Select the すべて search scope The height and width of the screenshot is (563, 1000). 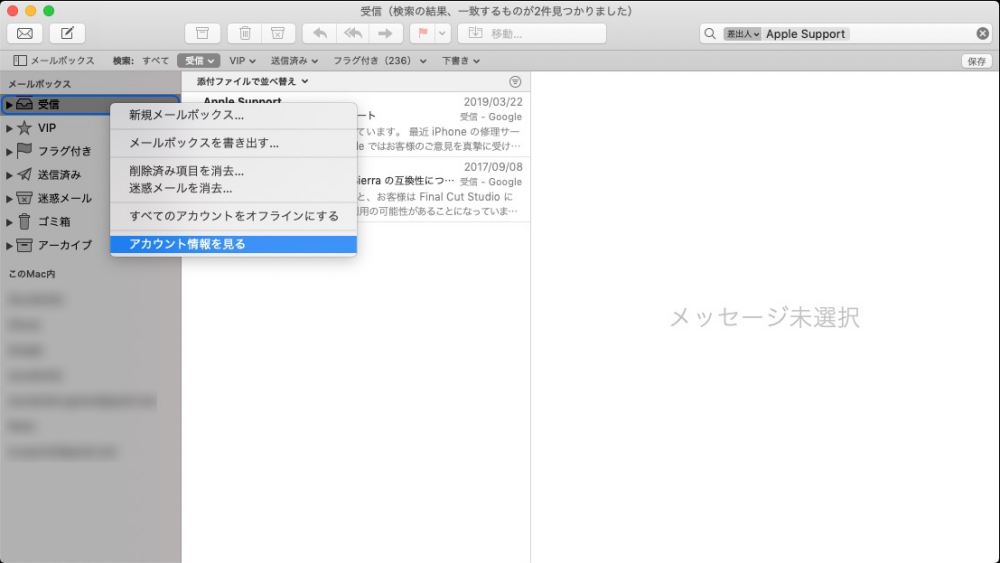[x=155, y=61]
